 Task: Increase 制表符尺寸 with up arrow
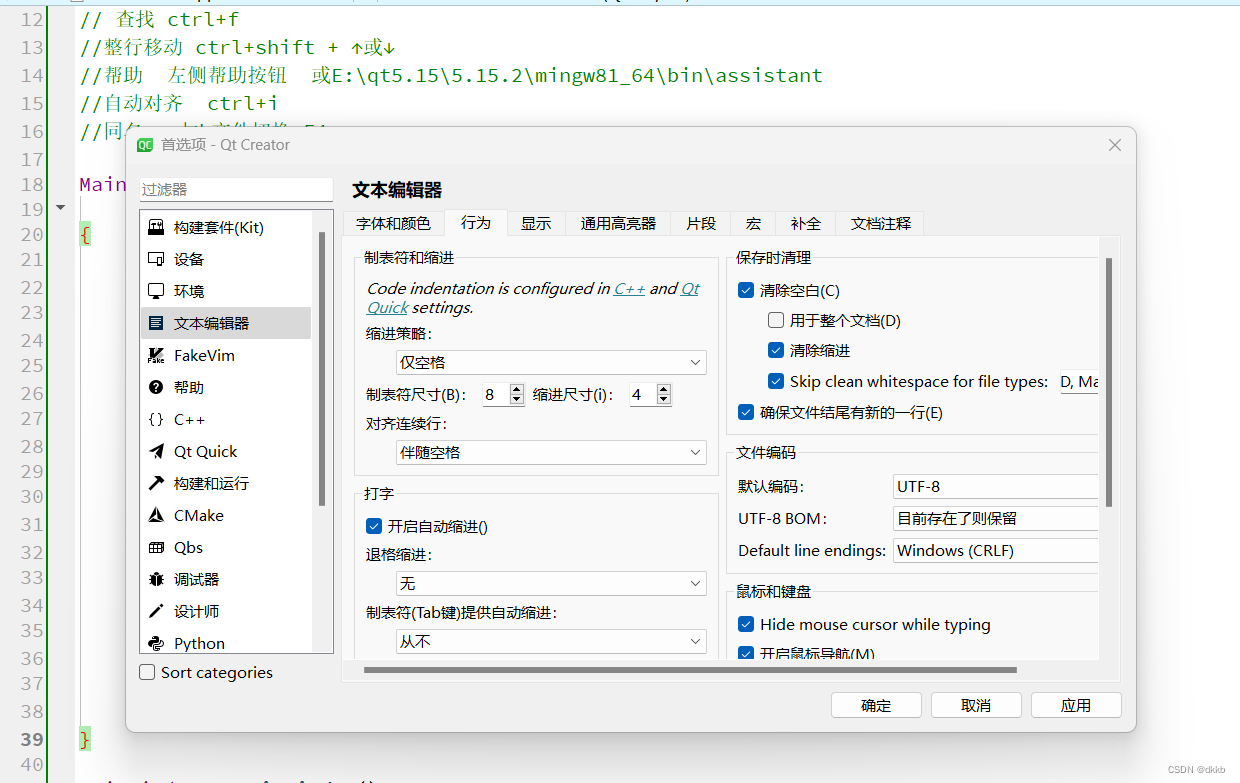point(517,389)
